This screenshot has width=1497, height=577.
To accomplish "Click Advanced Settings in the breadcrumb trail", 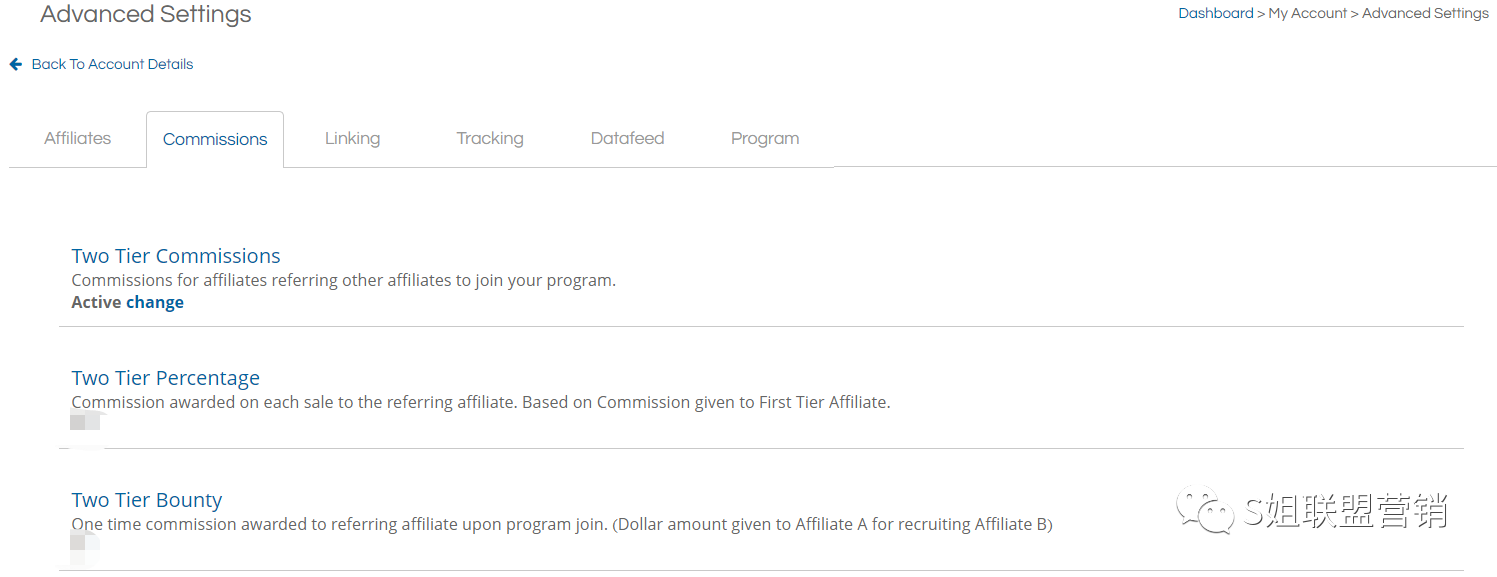I will [1425, 13].
